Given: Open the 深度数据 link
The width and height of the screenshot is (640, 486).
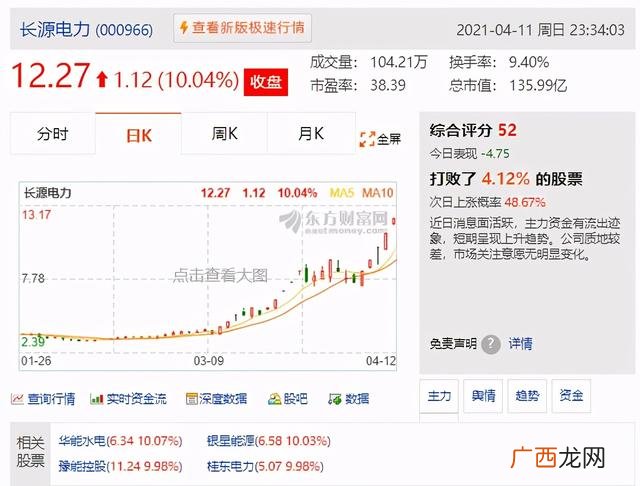Looking at the screenshot, I should click(223, 399).
